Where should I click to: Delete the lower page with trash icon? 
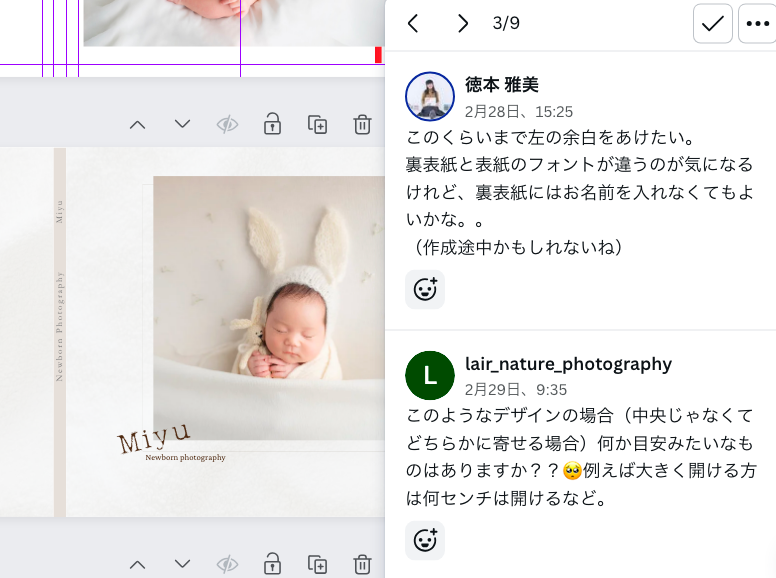[x=362, y=564]
